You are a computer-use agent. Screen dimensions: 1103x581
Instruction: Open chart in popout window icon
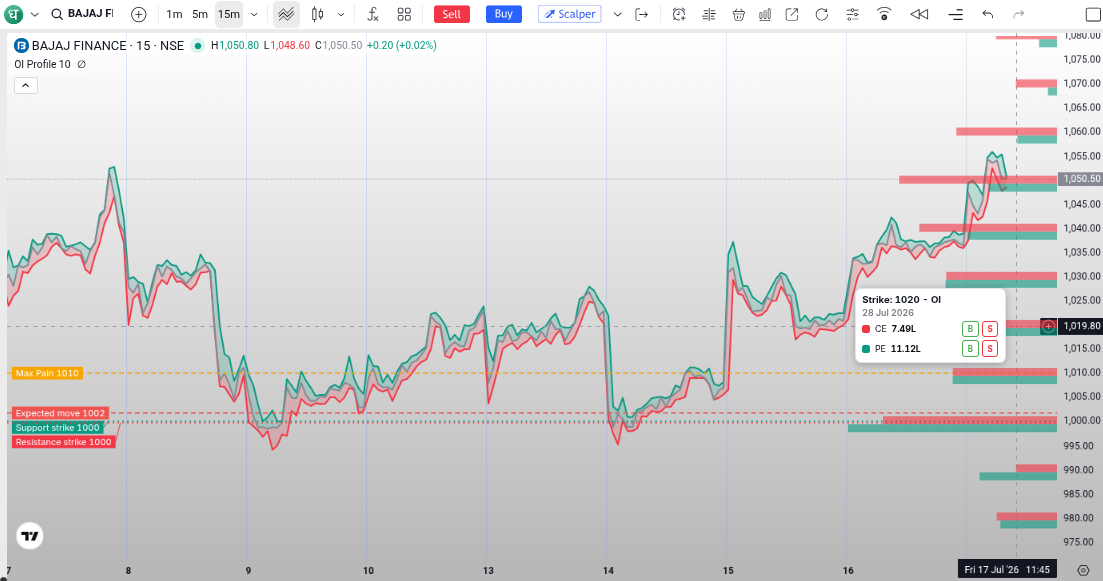tap(792, 14)
